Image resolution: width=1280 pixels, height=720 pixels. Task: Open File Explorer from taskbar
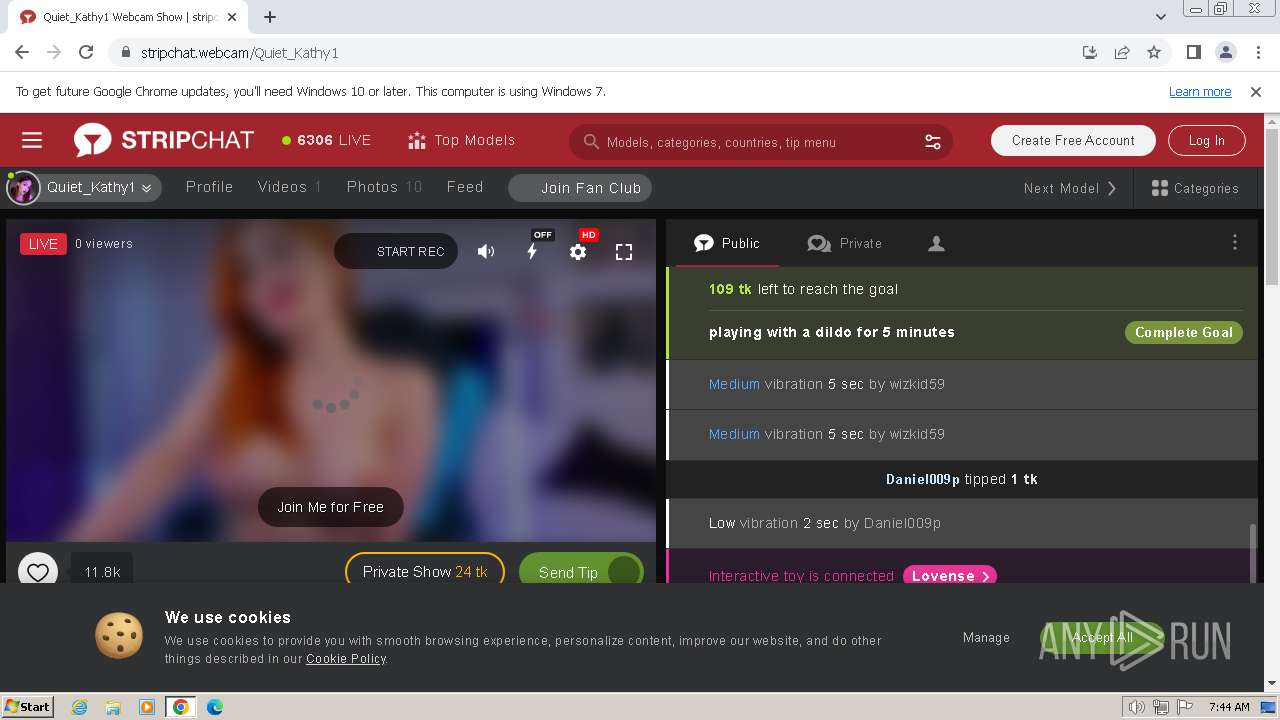(113, 707)
